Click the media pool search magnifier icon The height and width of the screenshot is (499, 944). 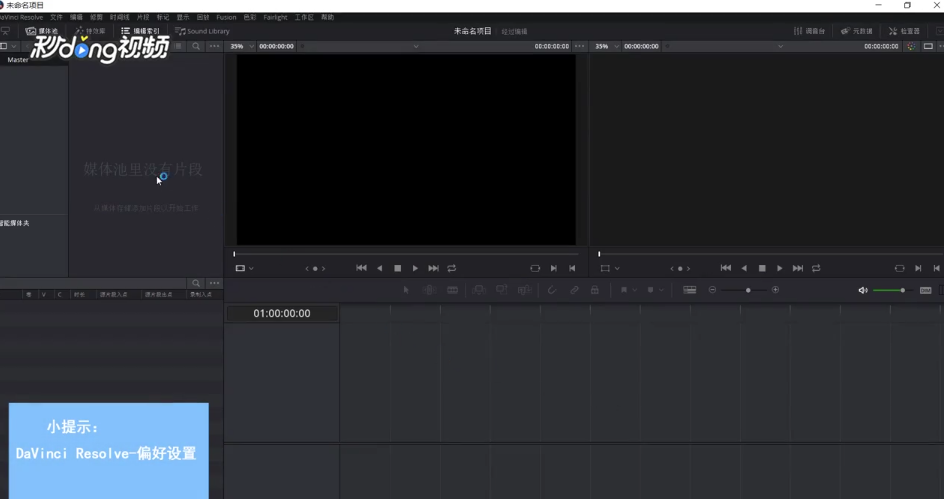coord(196,46)
